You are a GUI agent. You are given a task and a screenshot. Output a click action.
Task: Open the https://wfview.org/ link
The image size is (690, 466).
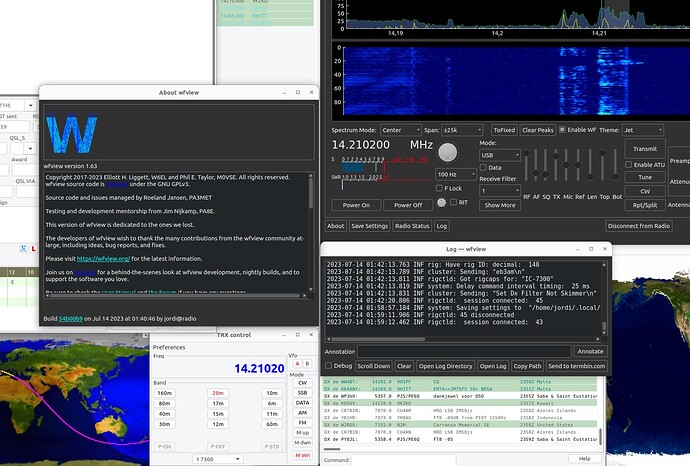pyautogui.click(x=103, y=259)
